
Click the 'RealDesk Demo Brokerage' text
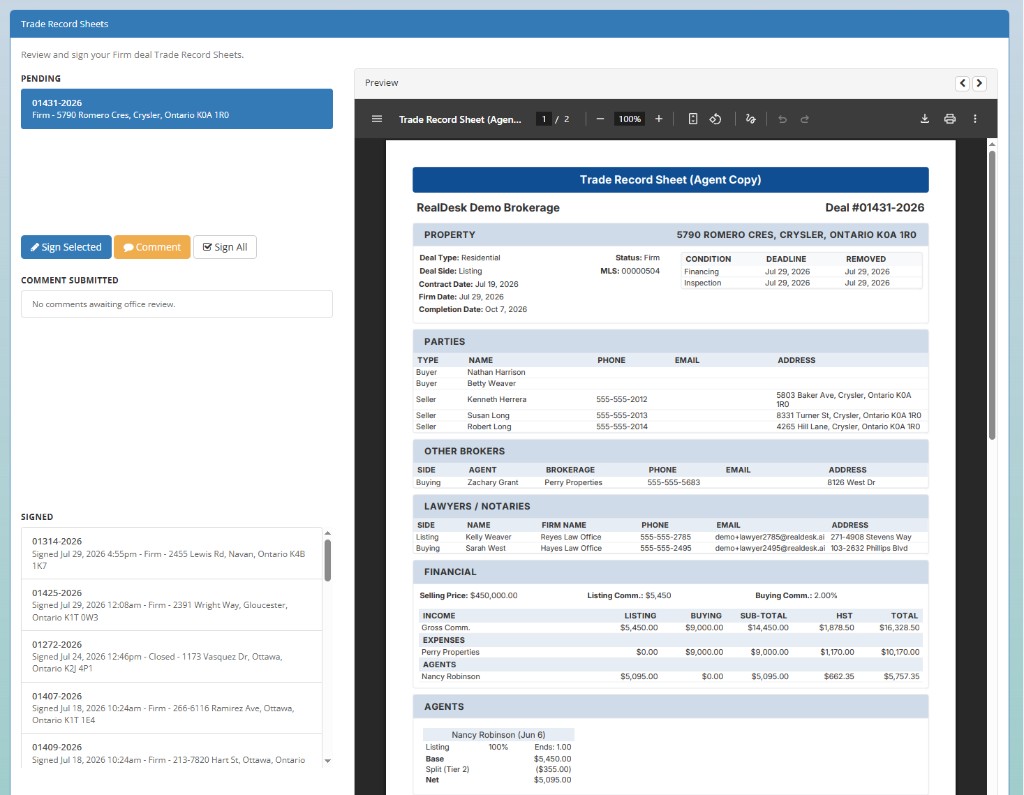pos(488,208)
